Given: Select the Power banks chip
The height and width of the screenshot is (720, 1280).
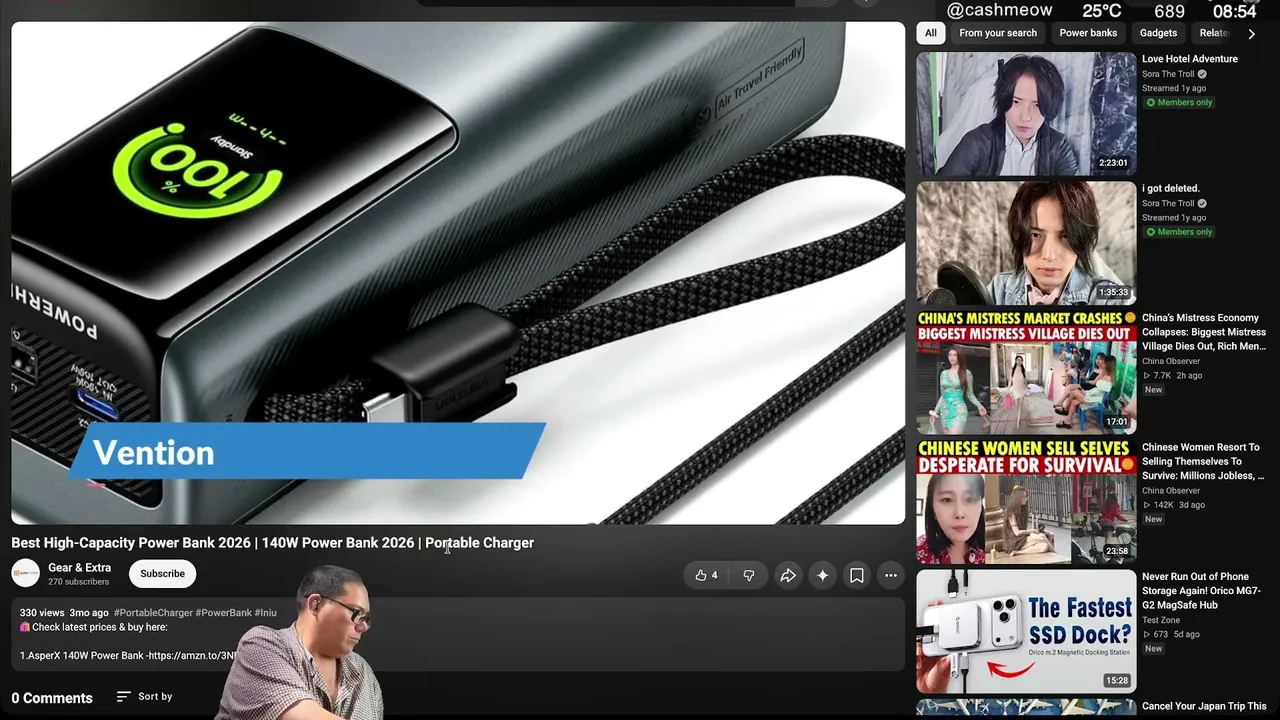Looking at the screenshot, I should coord(1088,33).
